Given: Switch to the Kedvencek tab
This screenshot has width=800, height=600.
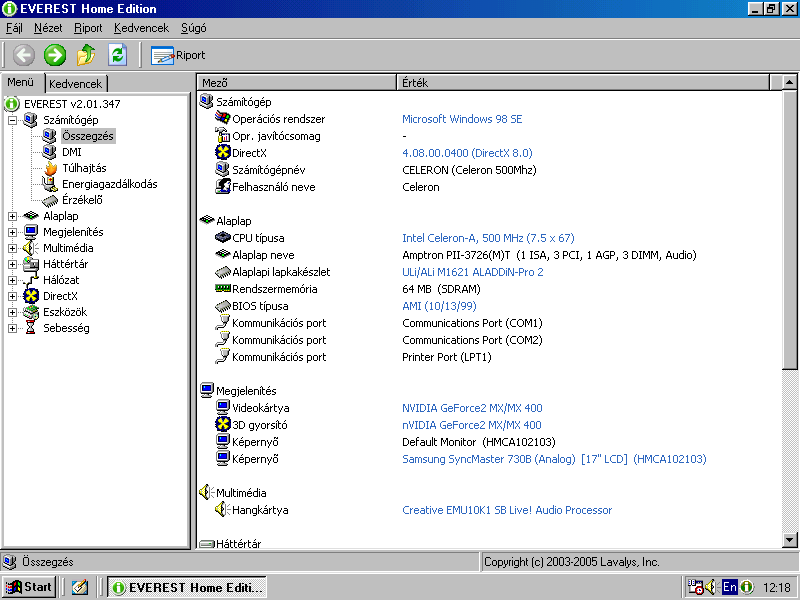Looking at the screenshot, I should click(x=76, y=84).
